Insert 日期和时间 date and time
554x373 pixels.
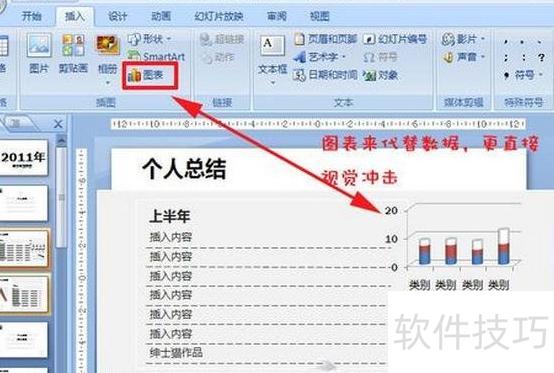click(325, 75)
